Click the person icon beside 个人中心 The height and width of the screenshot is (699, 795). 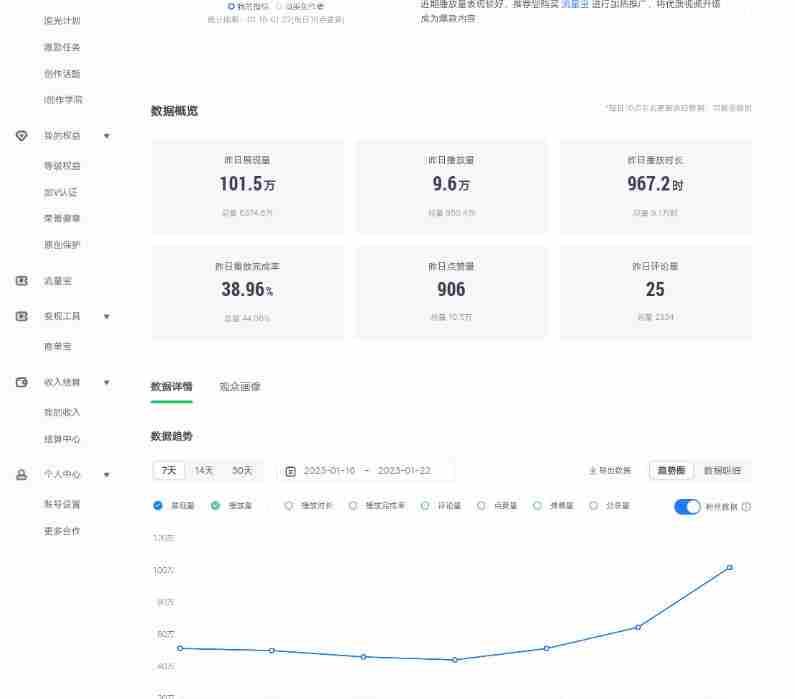(21, 474)
